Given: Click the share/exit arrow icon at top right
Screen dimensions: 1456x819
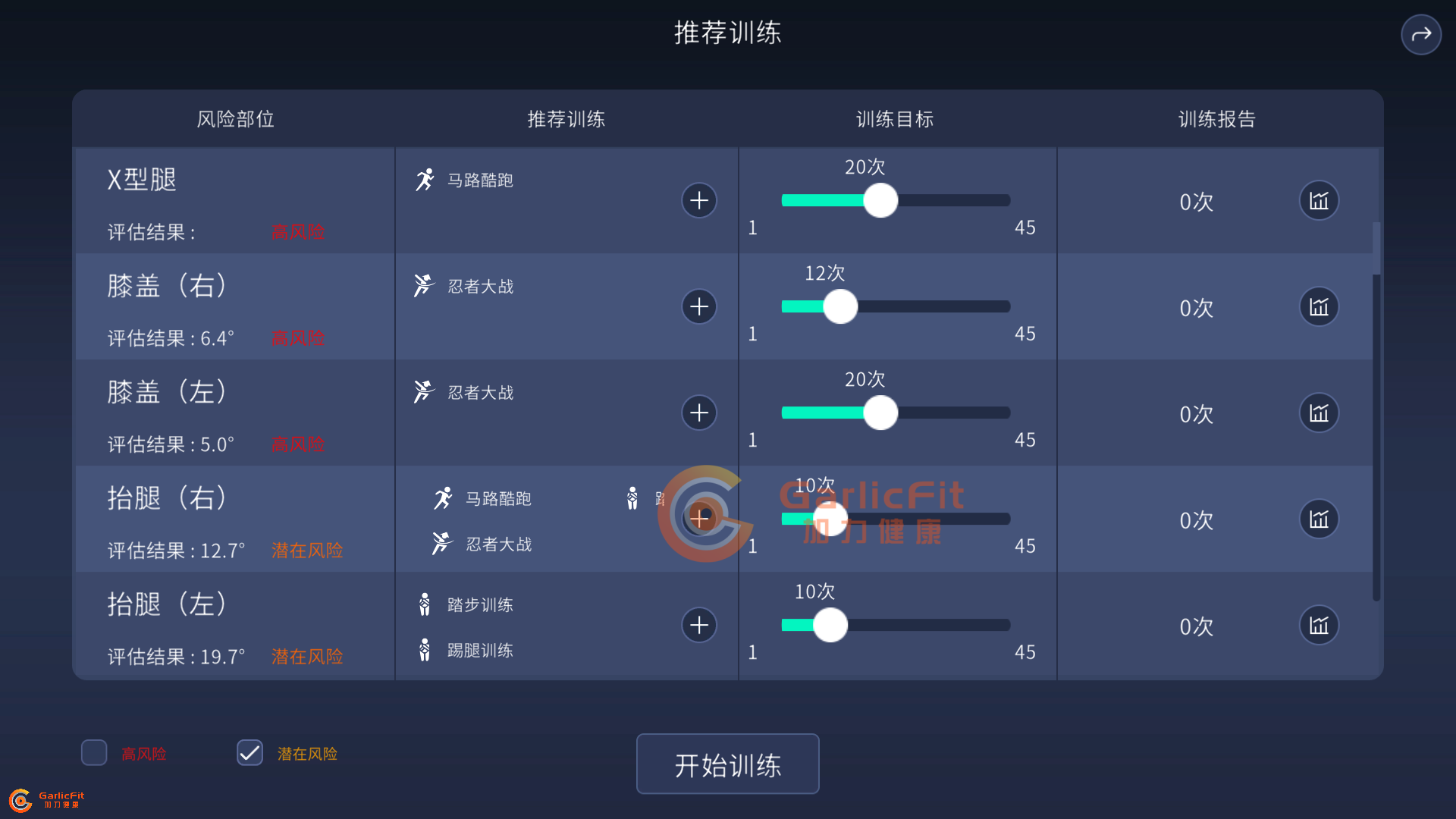Looking at the screenshot, I should point(1420,34).
